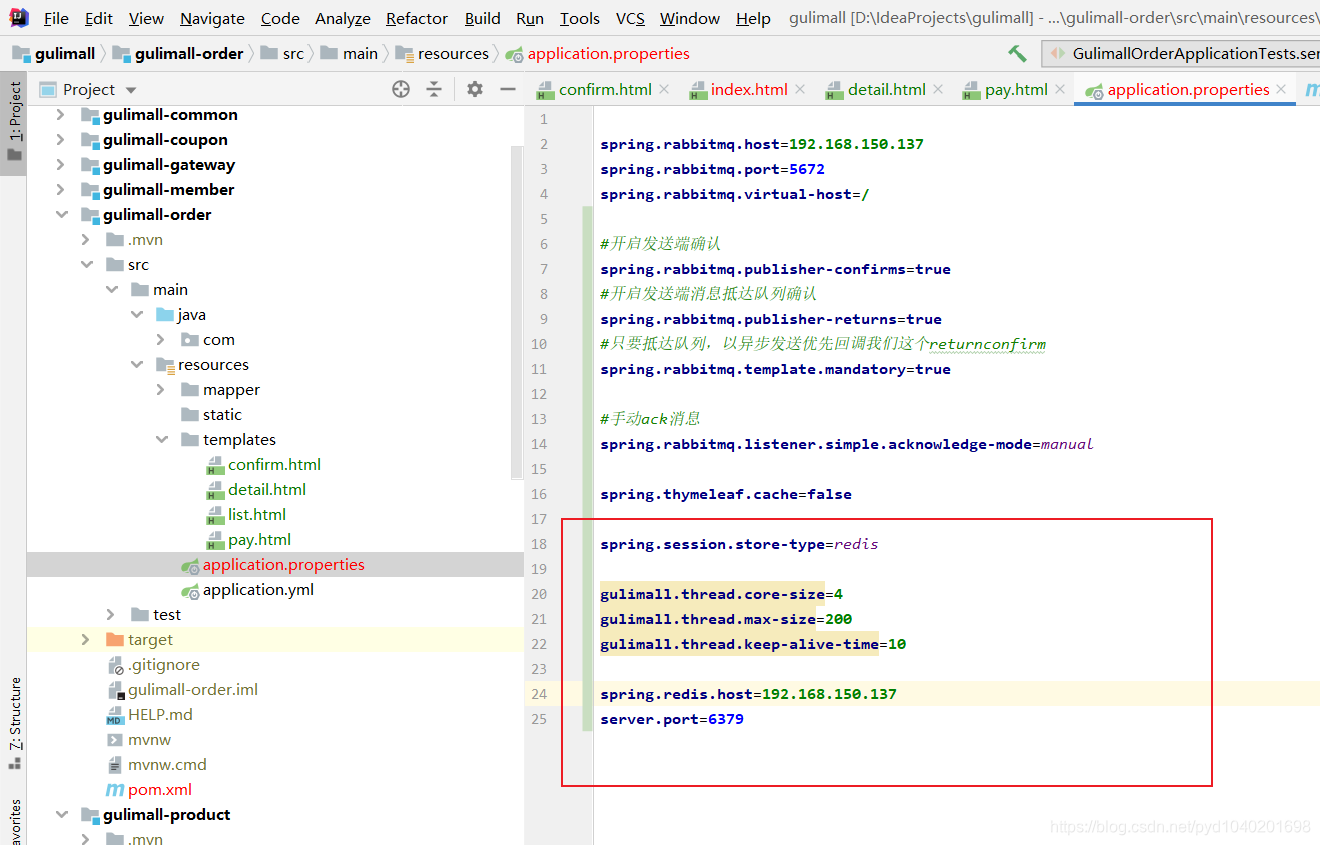Viewport: 1320px width, 845px height.
Task: Click the collapse all icon in Project panel
Action: click(434, 89)
